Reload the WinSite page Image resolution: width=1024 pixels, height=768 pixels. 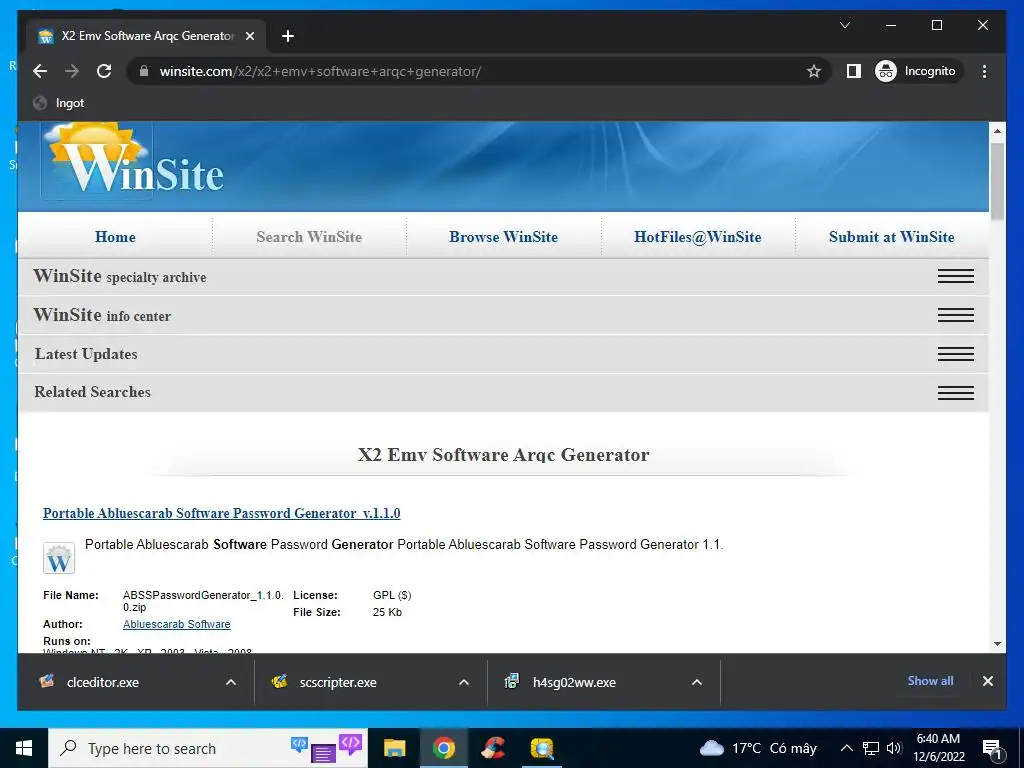[x=104, y=71]
